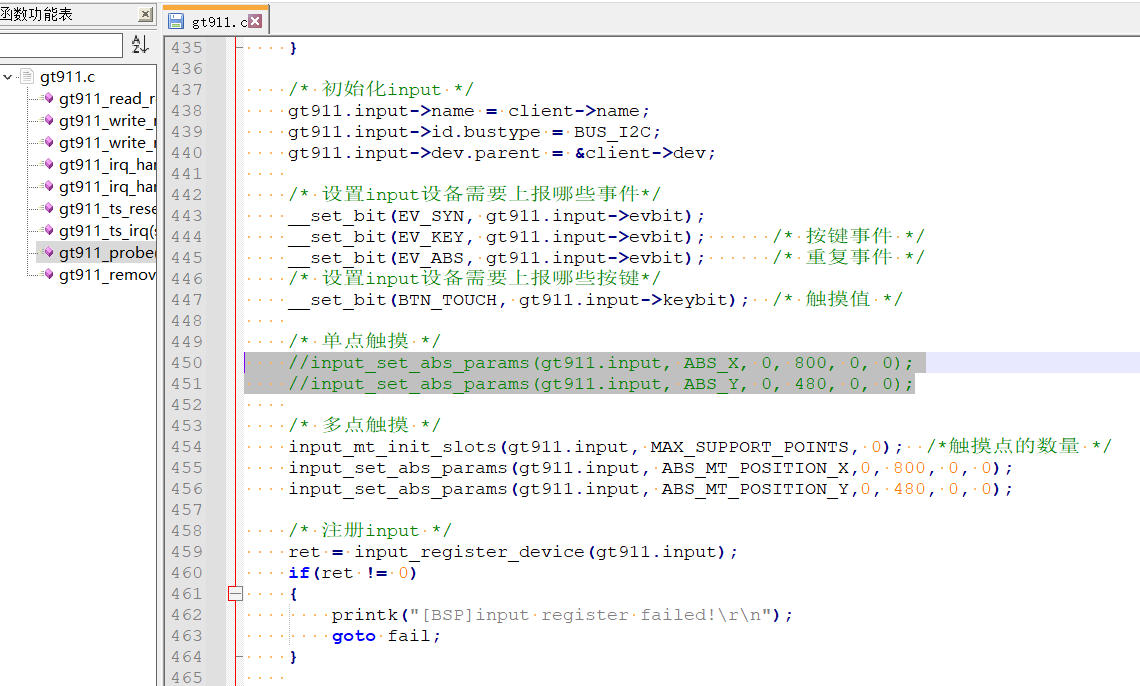Click 'EV_ABS' in line 445
The height and width of the screenshot is (686, 1140).
click(430, 258)
